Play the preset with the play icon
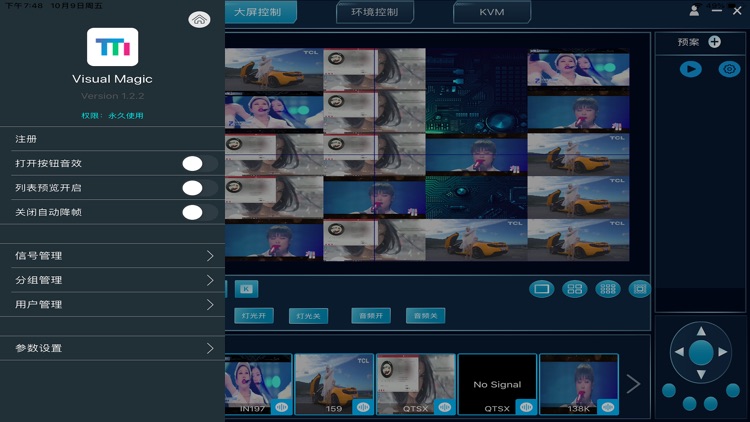Image resolution: width=750 pixels, height=422 pixels. (x=691, y=69)
